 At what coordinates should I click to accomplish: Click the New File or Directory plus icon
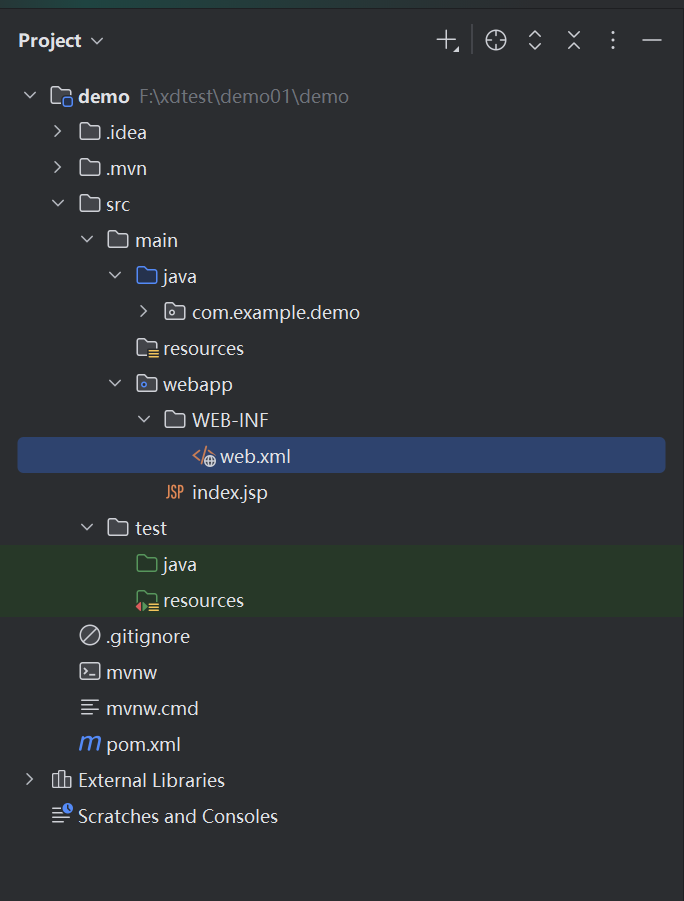coord(447,41)
